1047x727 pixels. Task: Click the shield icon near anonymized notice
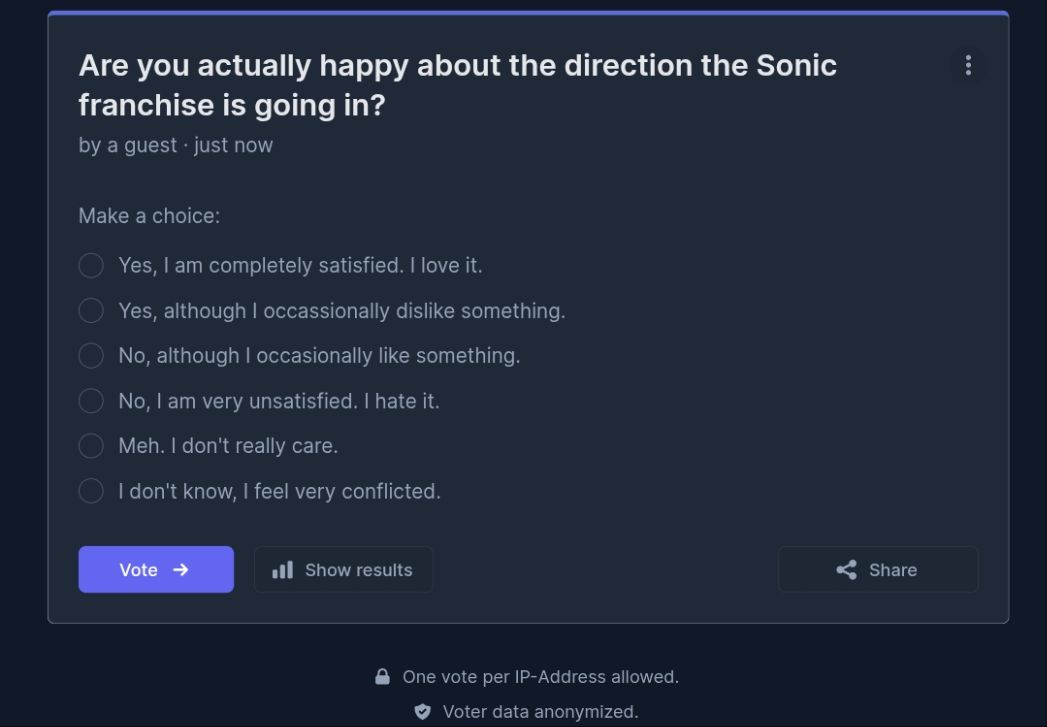tap(422, 712)
